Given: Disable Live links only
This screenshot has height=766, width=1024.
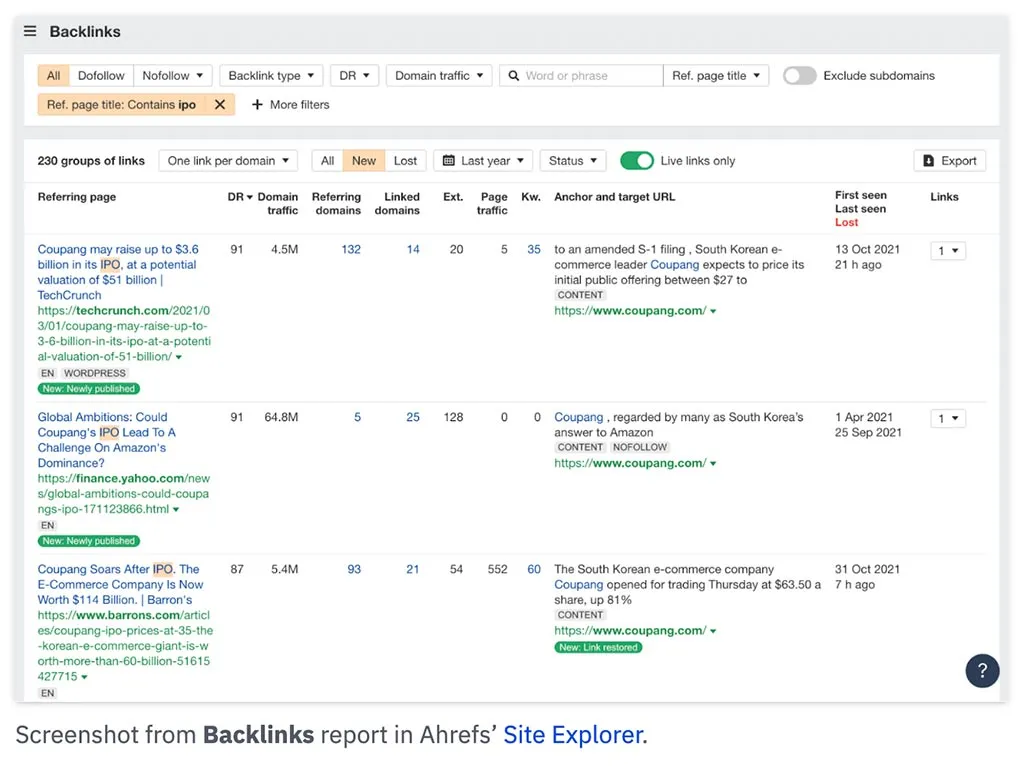Looking at the screenshot, I should (637, 160).
